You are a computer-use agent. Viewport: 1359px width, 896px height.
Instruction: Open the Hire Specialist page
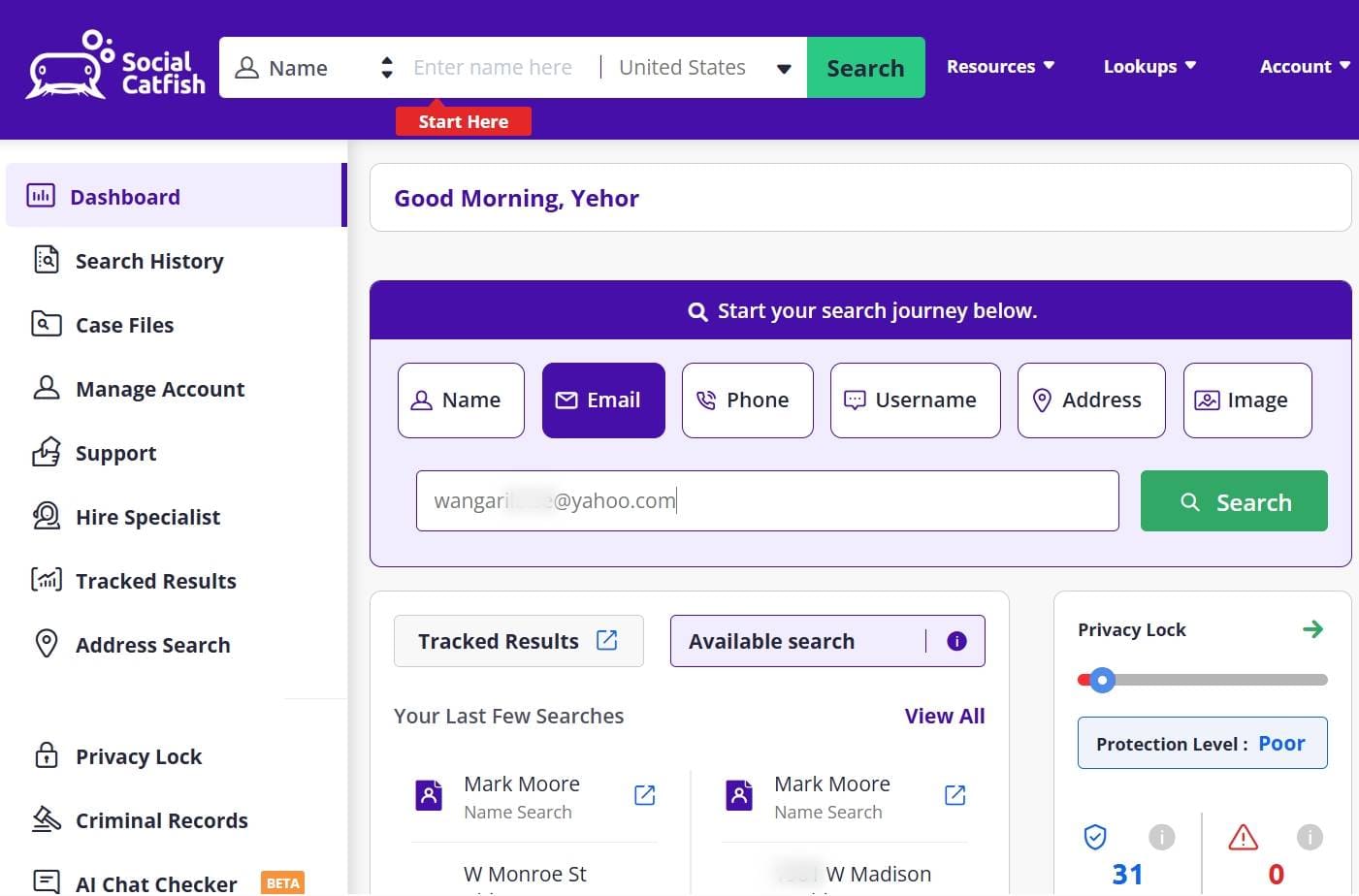coord(147,517)
